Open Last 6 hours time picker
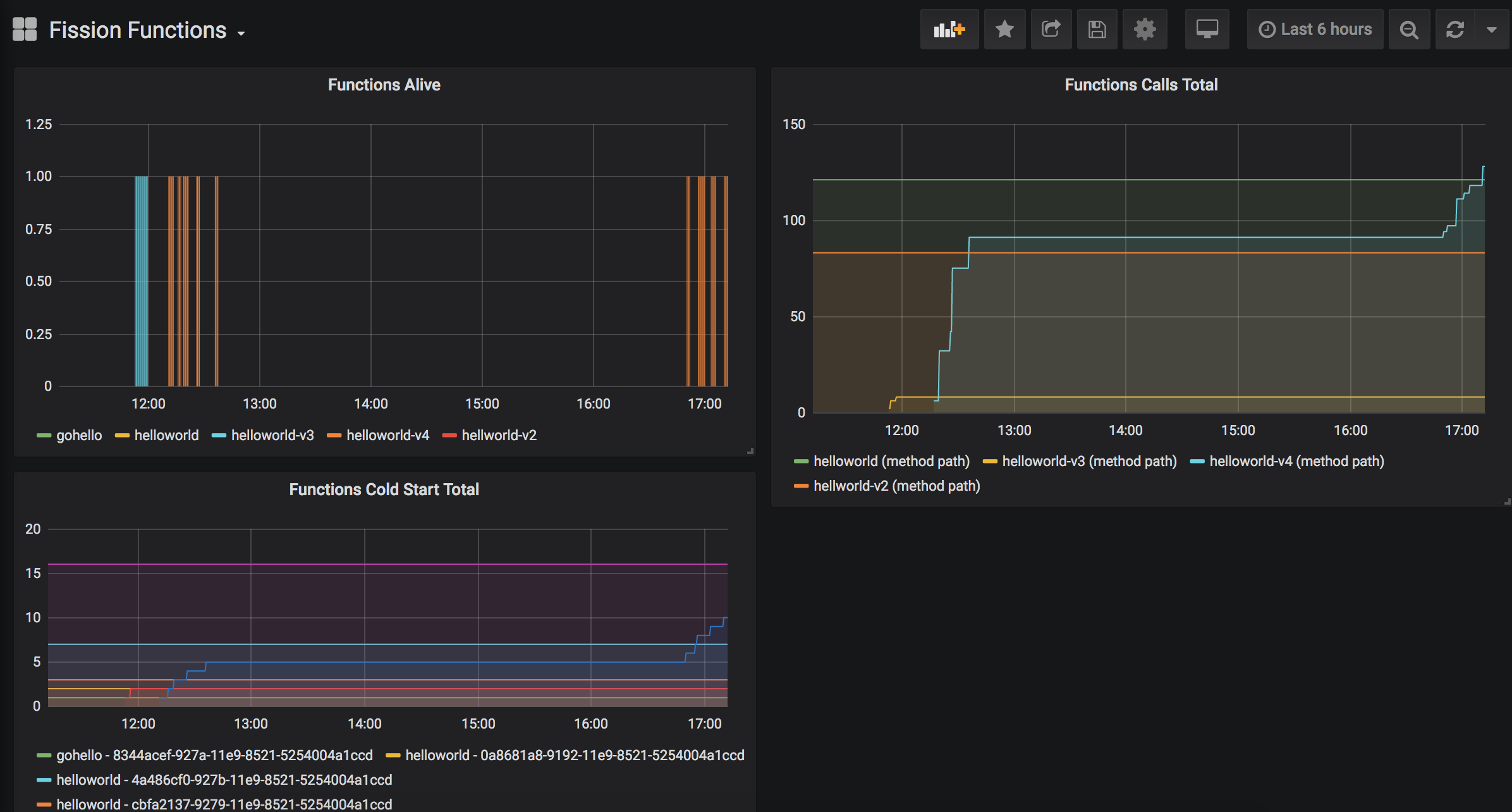The image size is (1512, 812). tap(1315, 30)
